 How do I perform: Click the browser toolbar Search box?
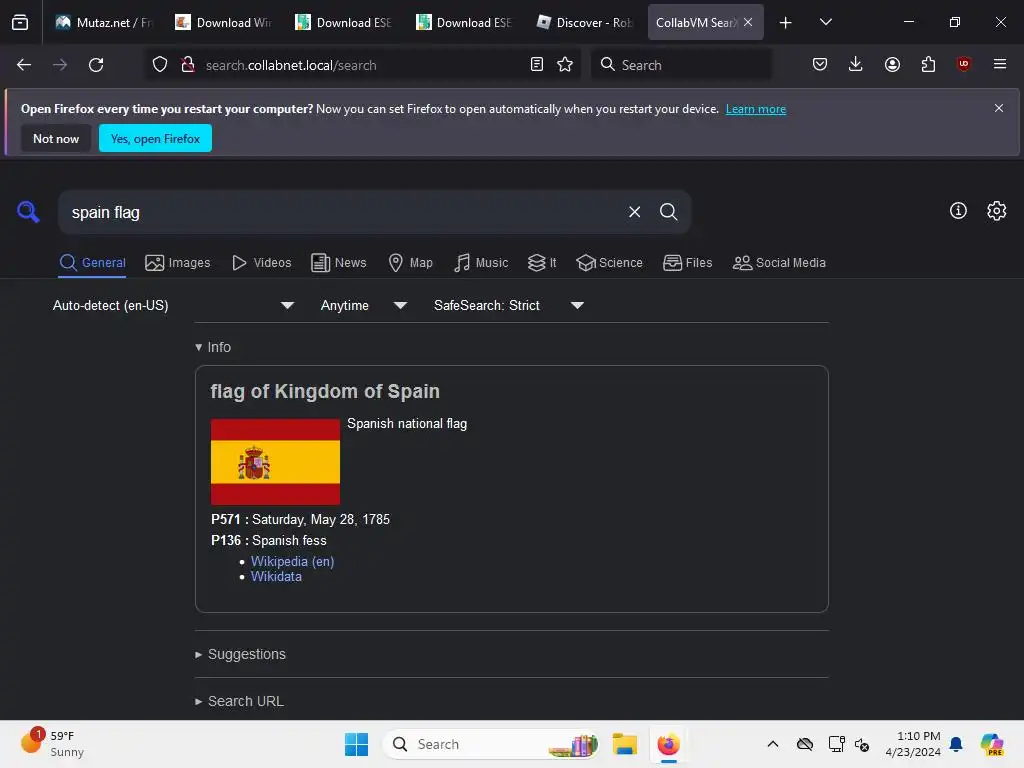pyautogui.click(x=681, y=65)
